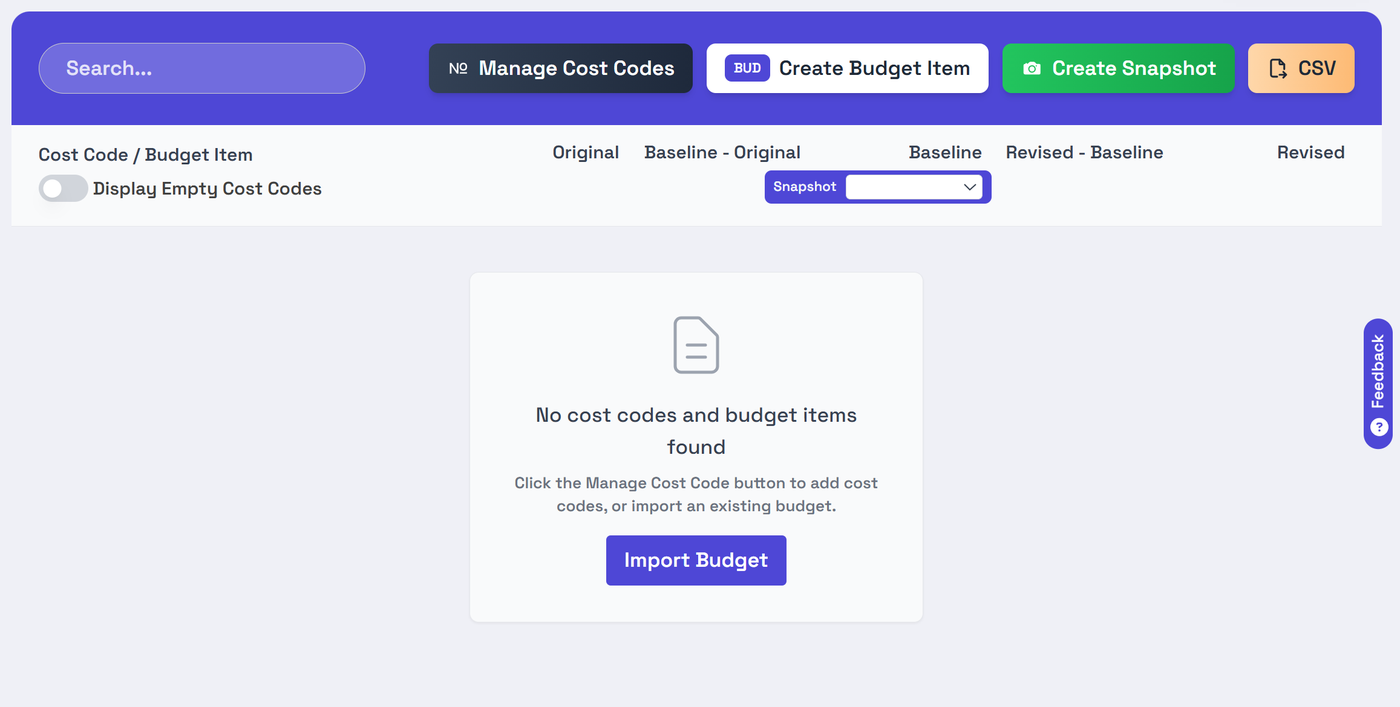1400x707 pixels.
Task: Click the Cost Code / Budget Item header
Action: point(145,155)
